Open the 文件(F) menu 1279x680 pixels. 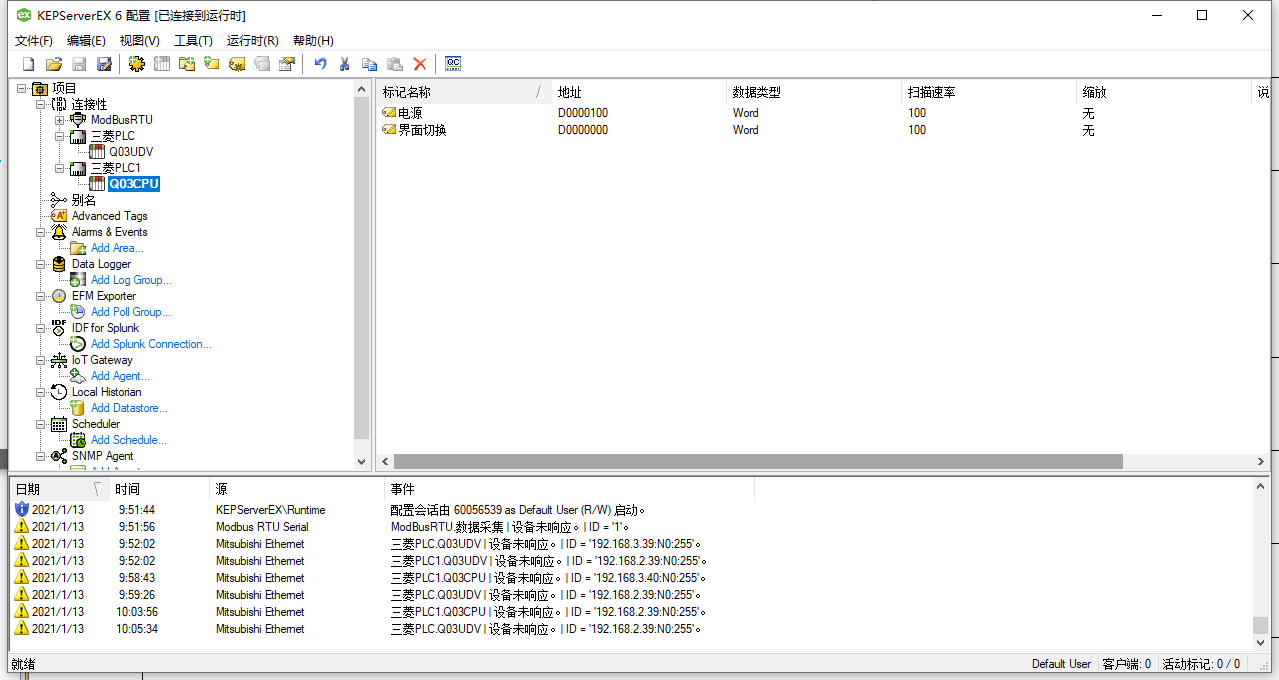(34, 41)
